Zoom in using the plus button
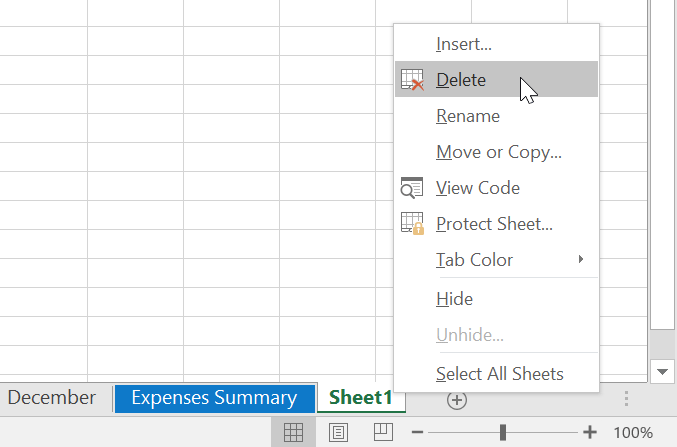The image size is (677, 447). [590, 433]
